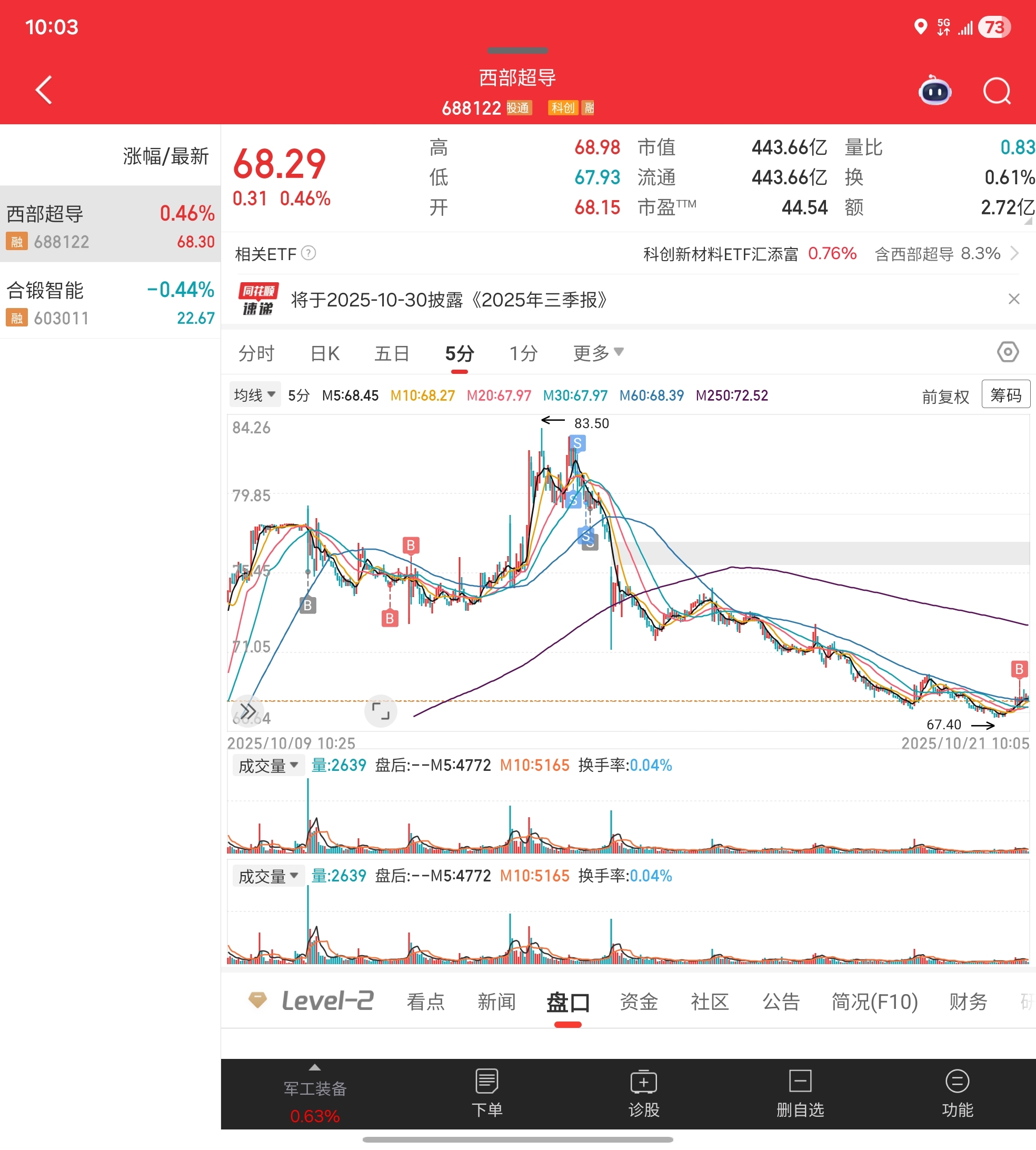Toggle 前复权 price adjustment
The image size is (1036, 1150).
click(x=945, y=396)
